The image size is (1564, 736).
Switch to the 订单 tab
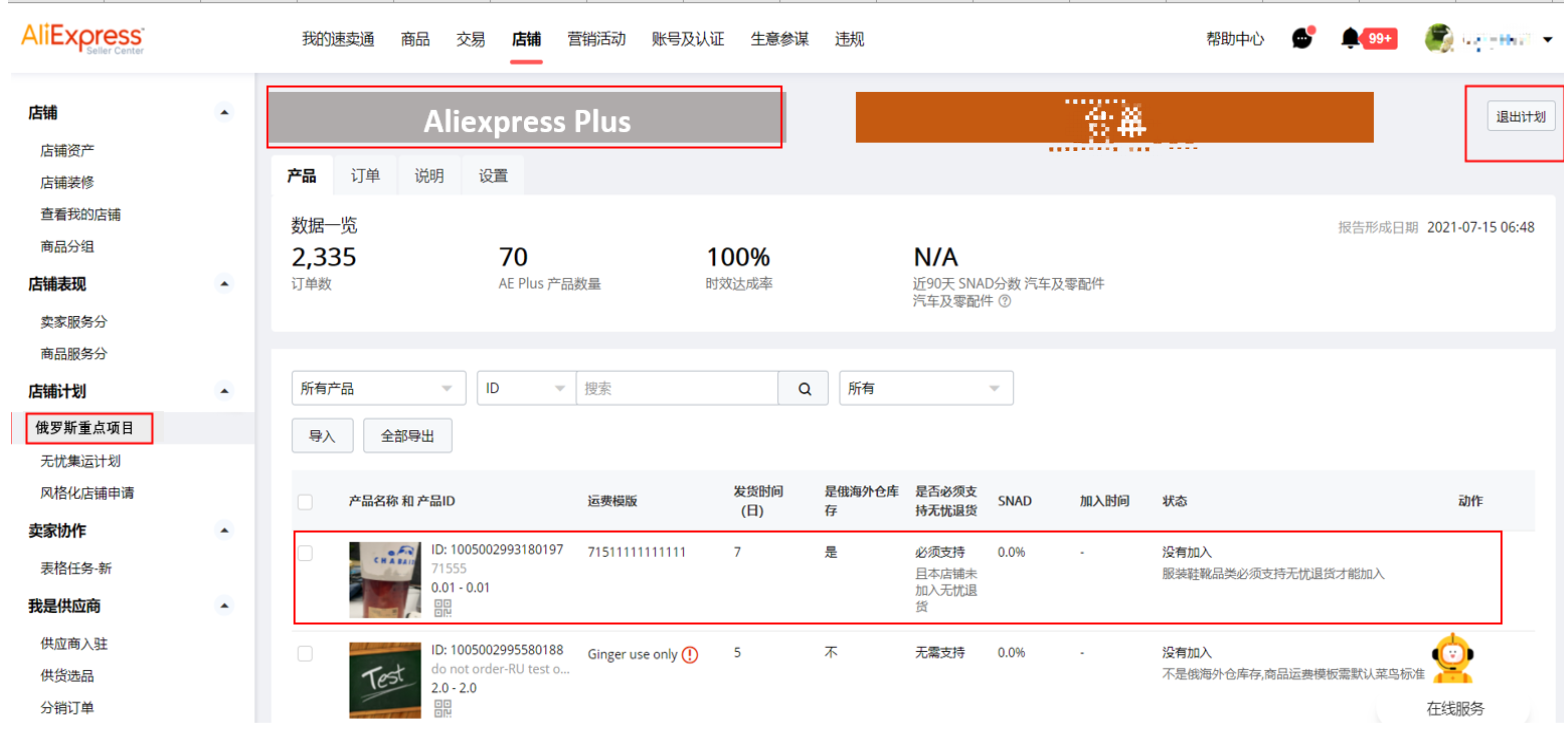click(366, 175)
